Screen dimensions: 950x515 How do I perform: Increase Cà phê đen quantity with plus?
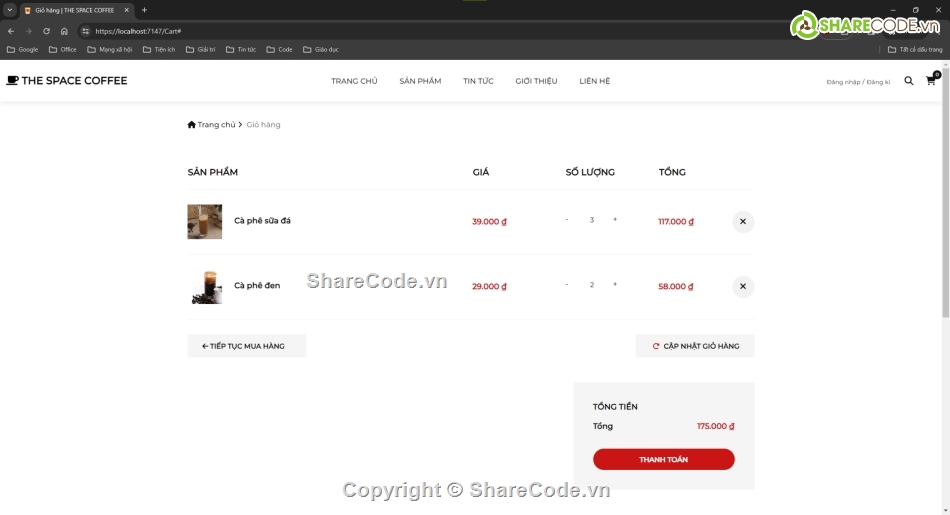pyautogui.click(x=615, y=285)
